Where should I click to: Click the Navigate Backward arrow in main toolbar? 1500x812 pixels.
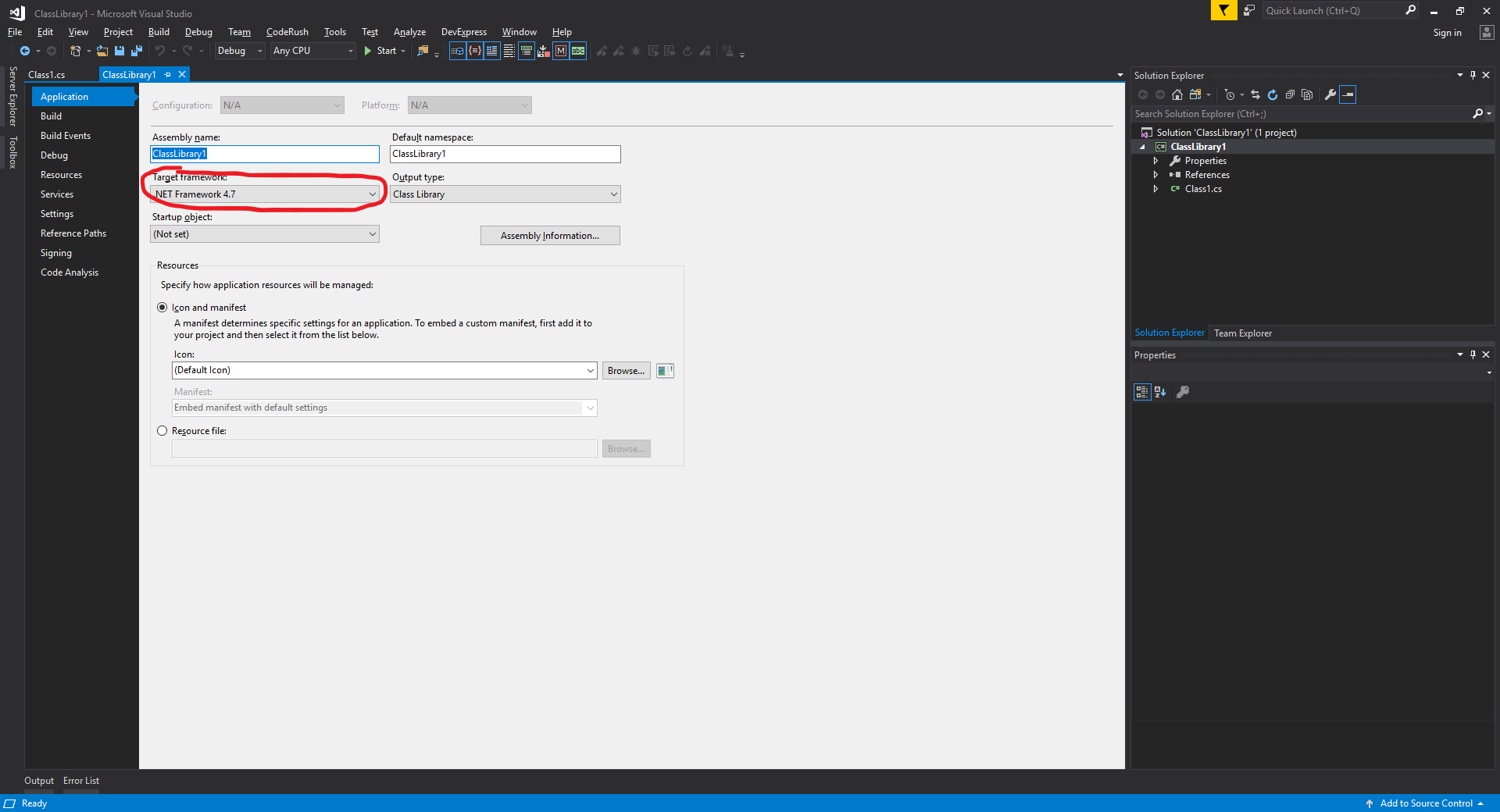25,51
